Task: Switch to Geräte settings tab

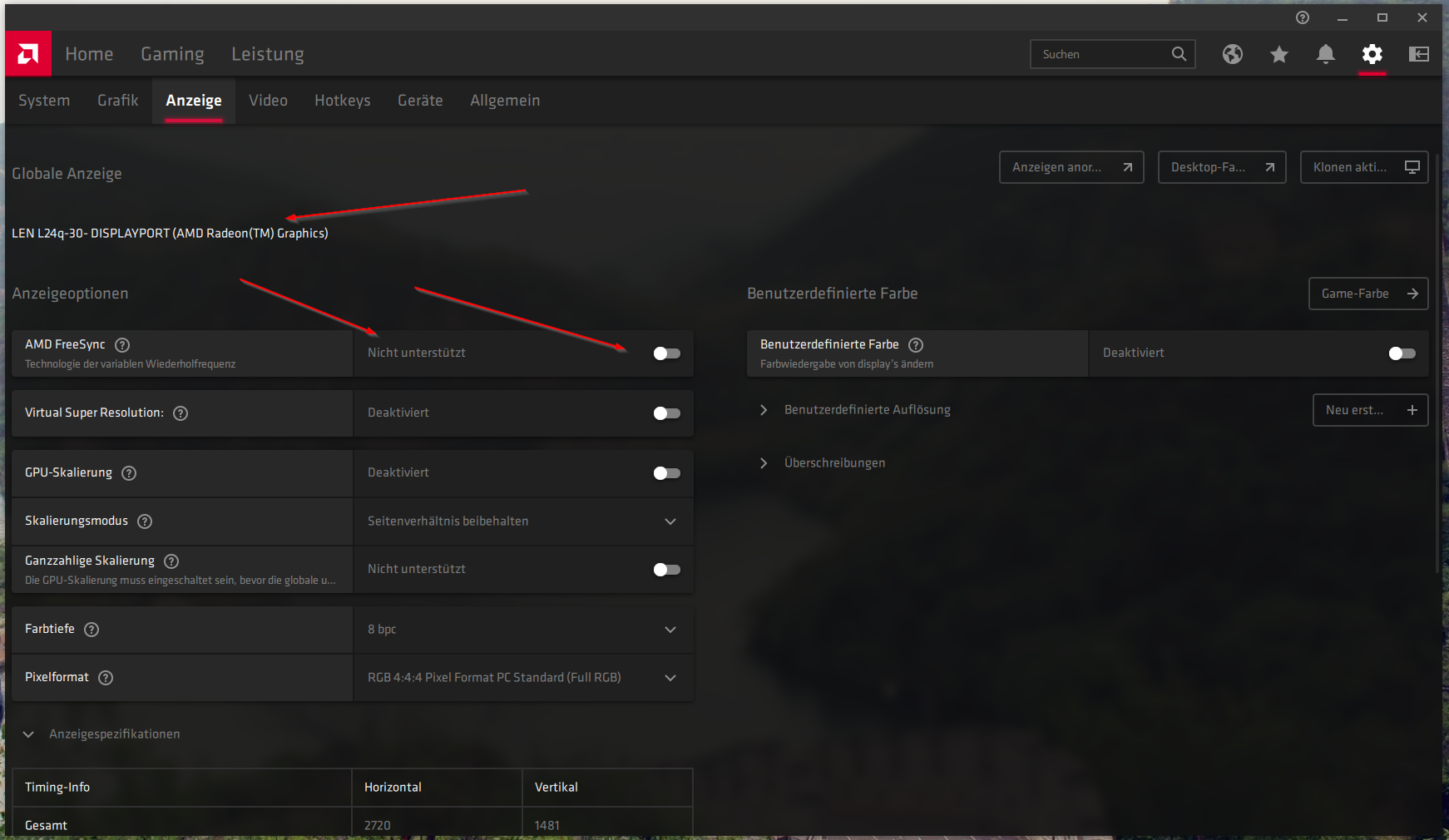Action: [x=420, y=101]
